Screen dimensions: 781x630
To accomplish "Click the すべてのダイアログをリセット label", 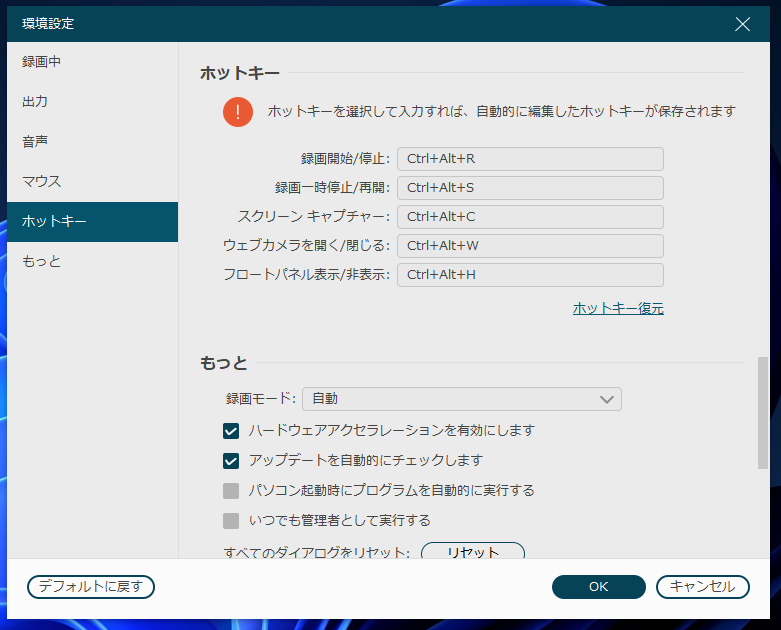I will pos(317,552).
